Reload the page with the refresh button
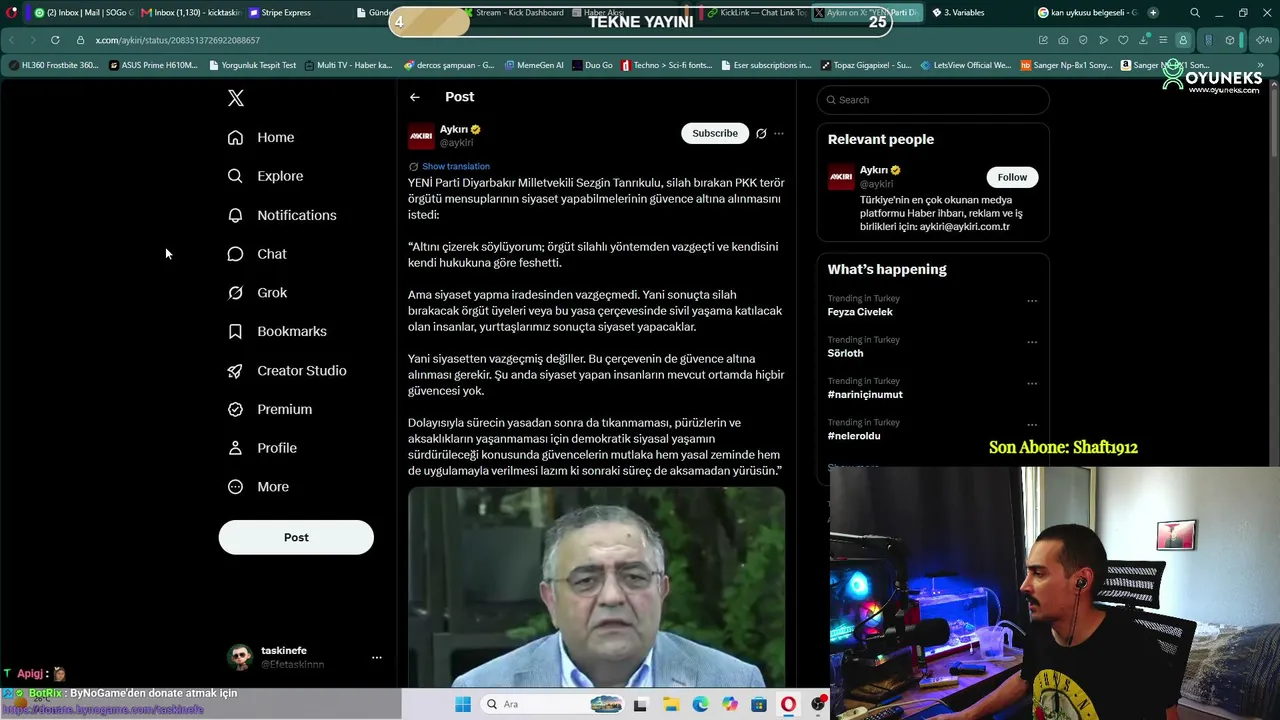This screenshot has width=1280, height=720. pyautogui.click(x=54, y=40)
